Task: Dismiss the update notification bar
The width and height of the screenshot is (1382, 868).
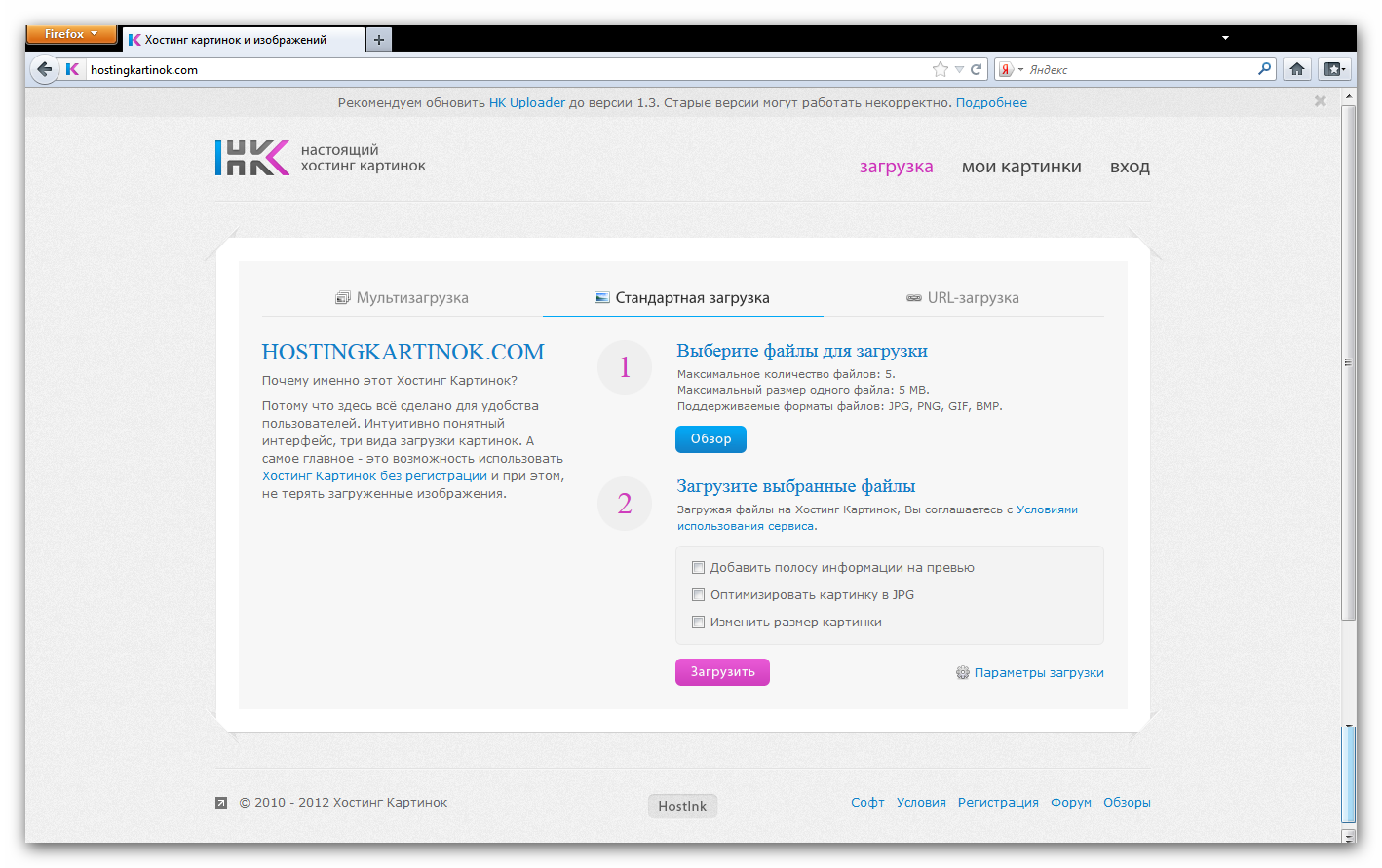Action: [x=1320, y=101]
